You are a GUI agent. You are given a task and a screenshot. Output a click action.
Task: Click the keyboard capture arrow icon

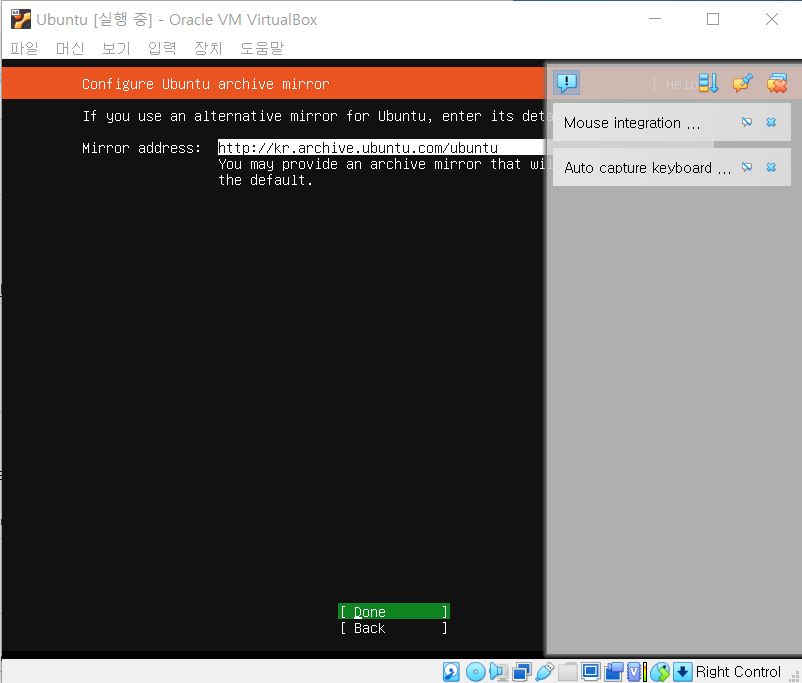[x=682, y=672]
